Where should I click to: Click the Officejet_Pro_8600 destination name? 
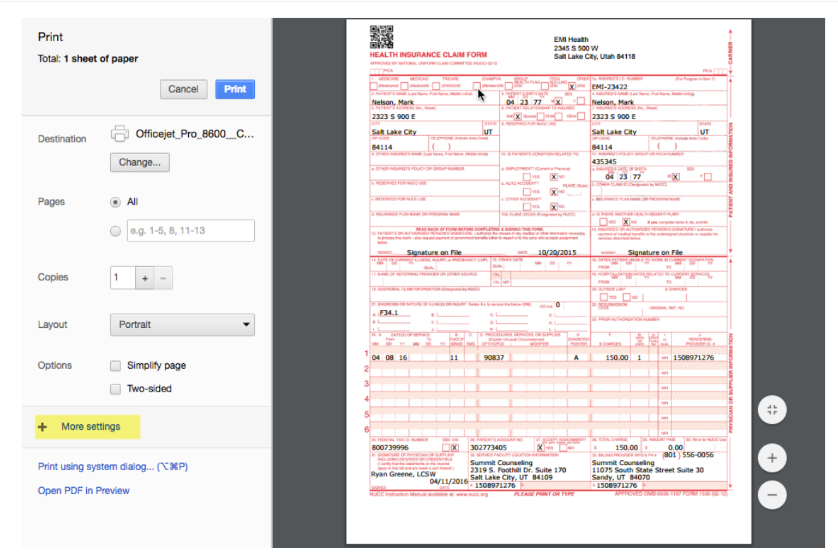tap(195, 134)
